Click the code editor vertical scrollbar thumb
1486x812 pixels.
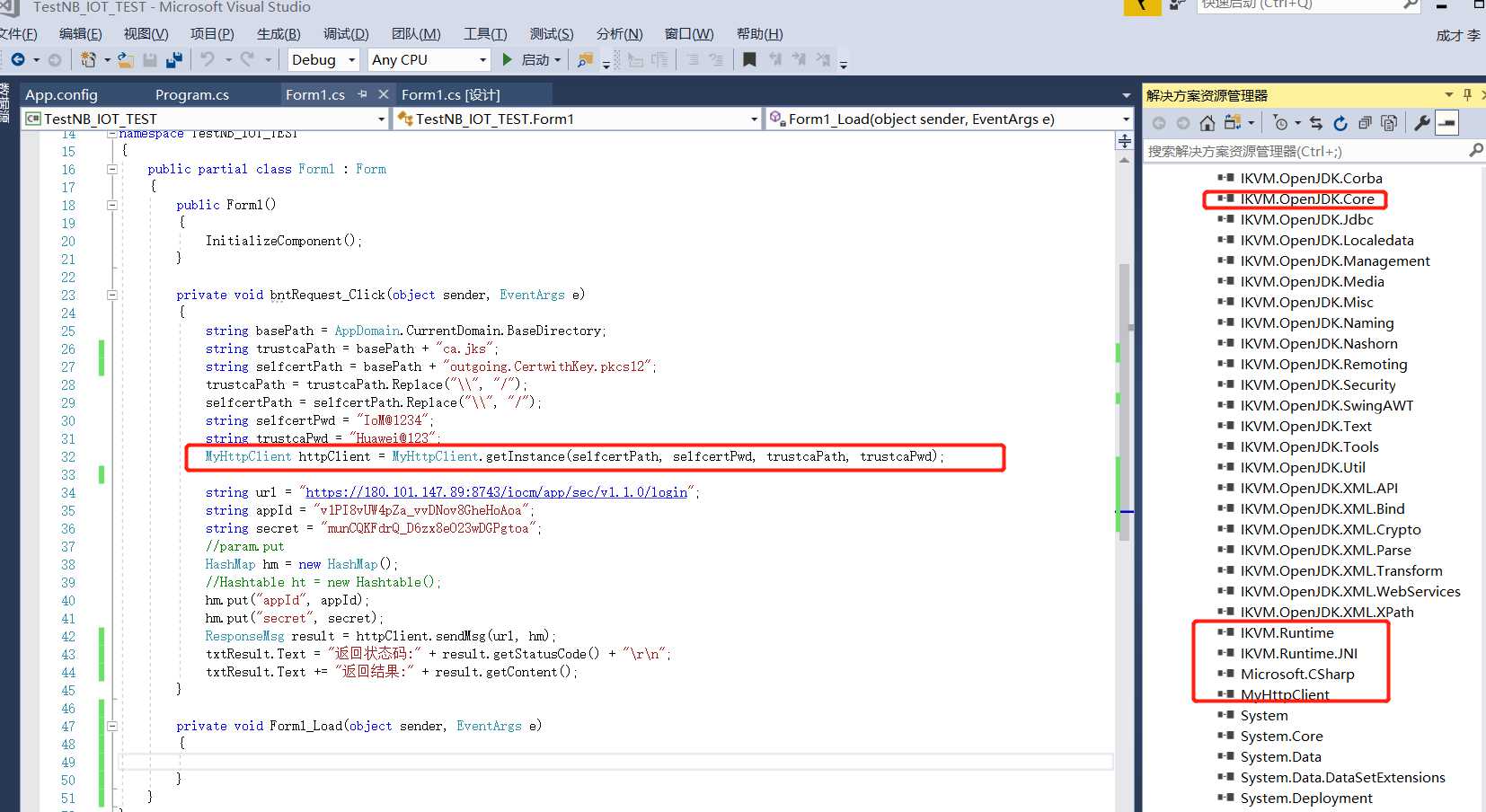point(1124,402)
